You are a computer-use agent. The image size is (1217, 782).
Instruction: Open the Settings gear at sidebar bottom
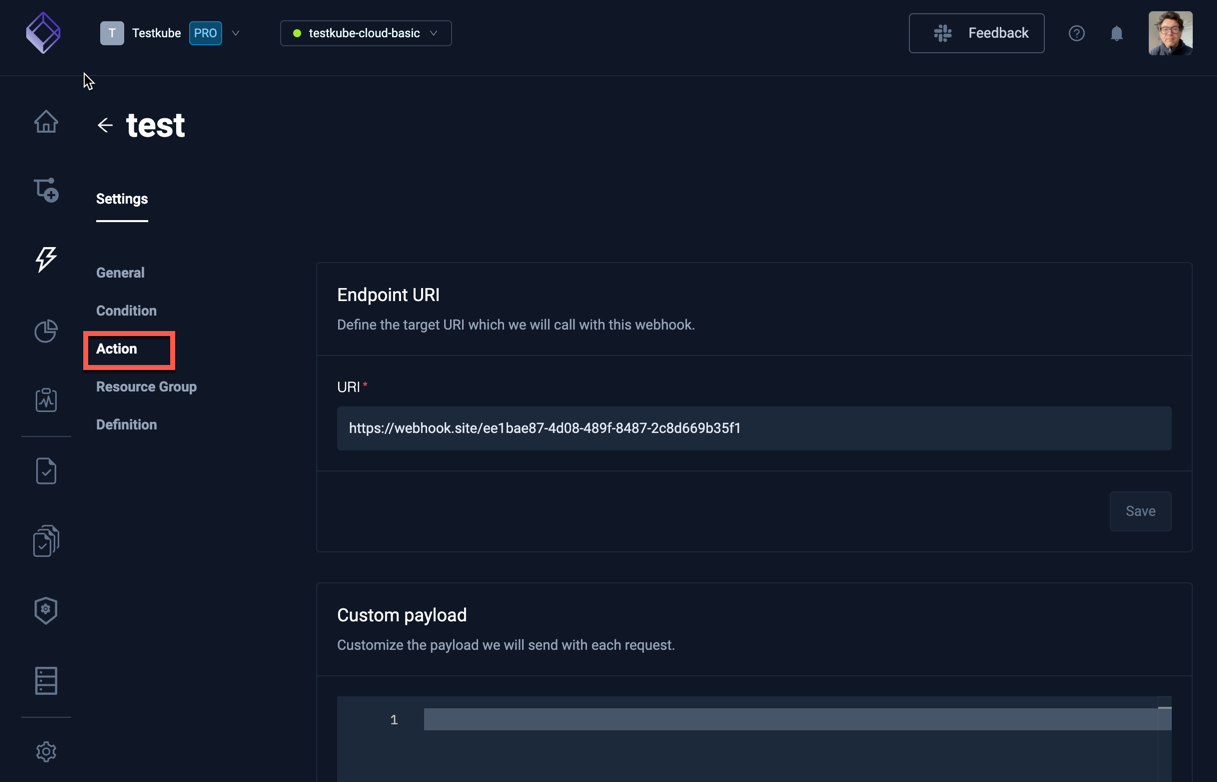click(x=46, y=751)
